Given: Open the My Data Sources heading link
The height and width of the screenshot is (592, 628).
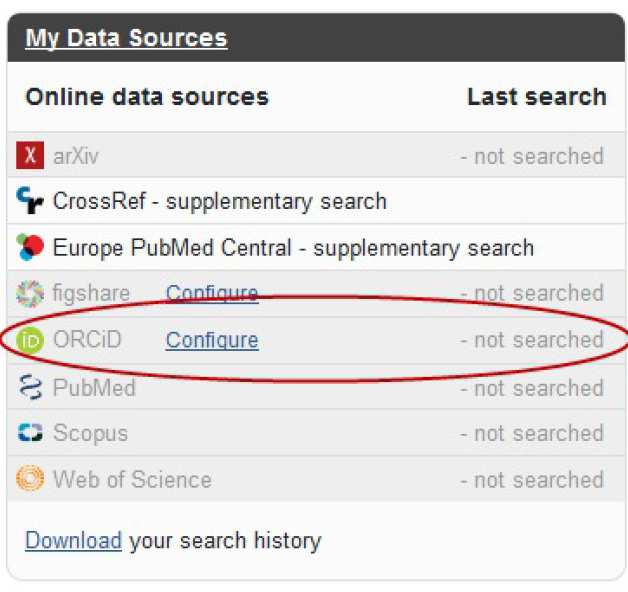Looking at the screenshot, I should (126, 39).
